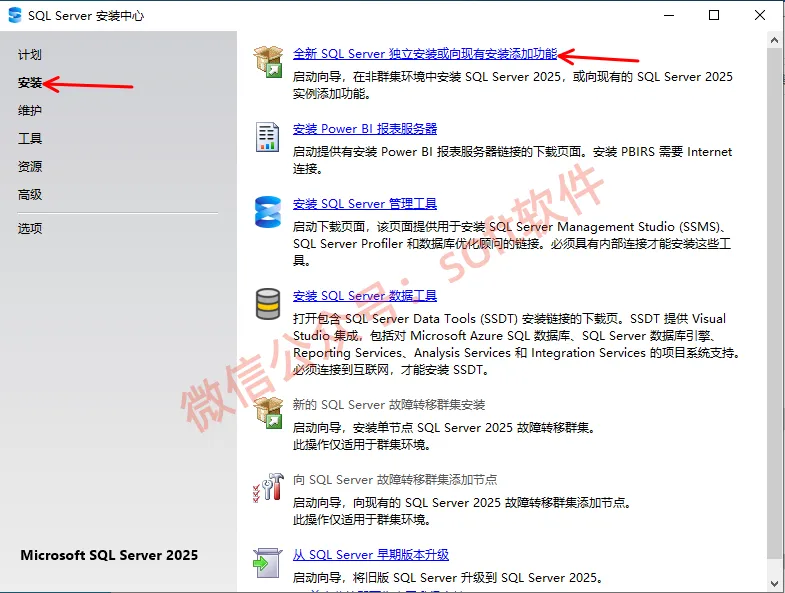This screenshot has height=593, width=785.
Task: Open the 高级 sidebar page
Action: point(30,194)
